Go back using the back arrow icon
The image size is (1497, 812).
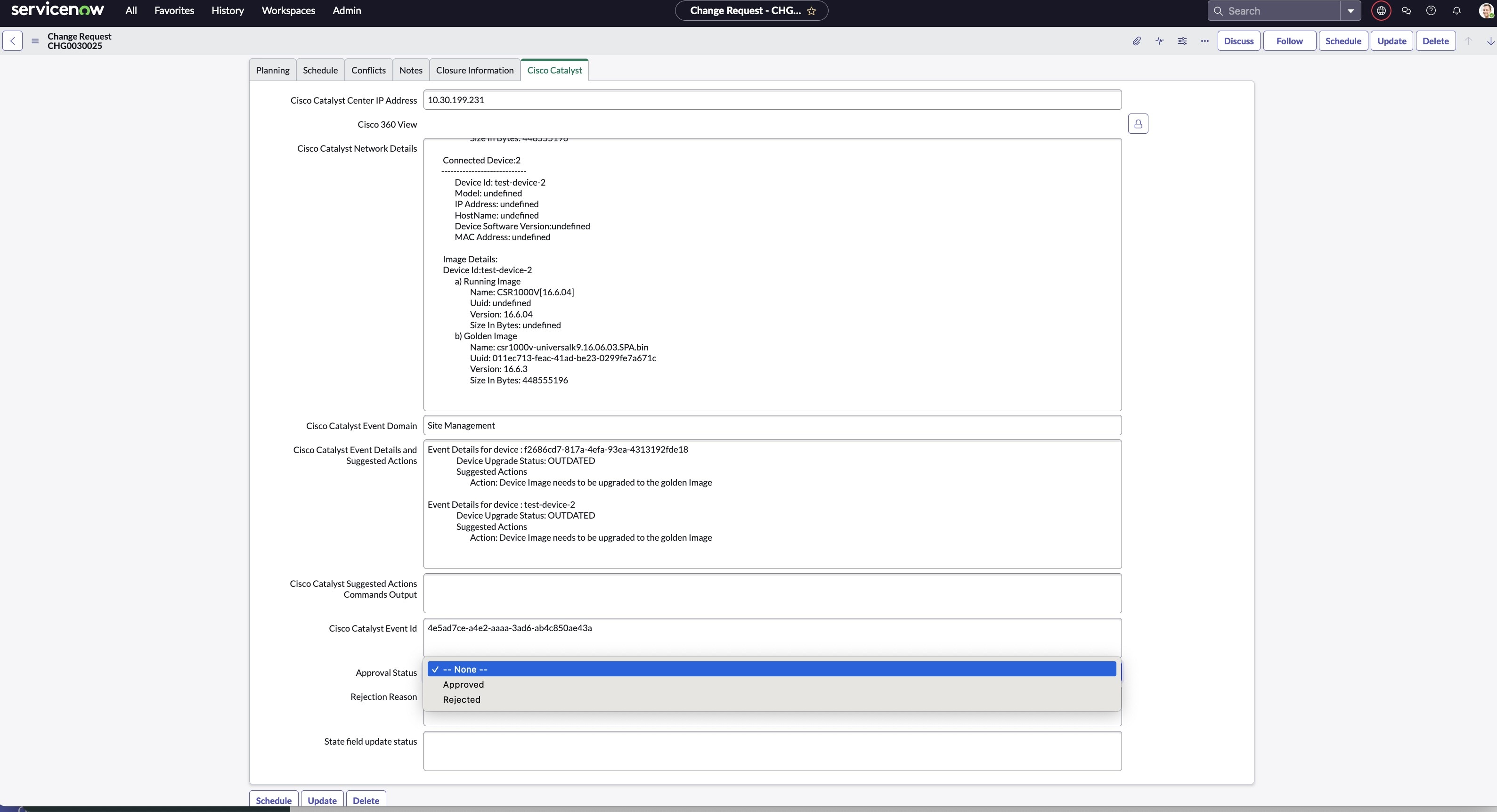[x=12, y=41]
